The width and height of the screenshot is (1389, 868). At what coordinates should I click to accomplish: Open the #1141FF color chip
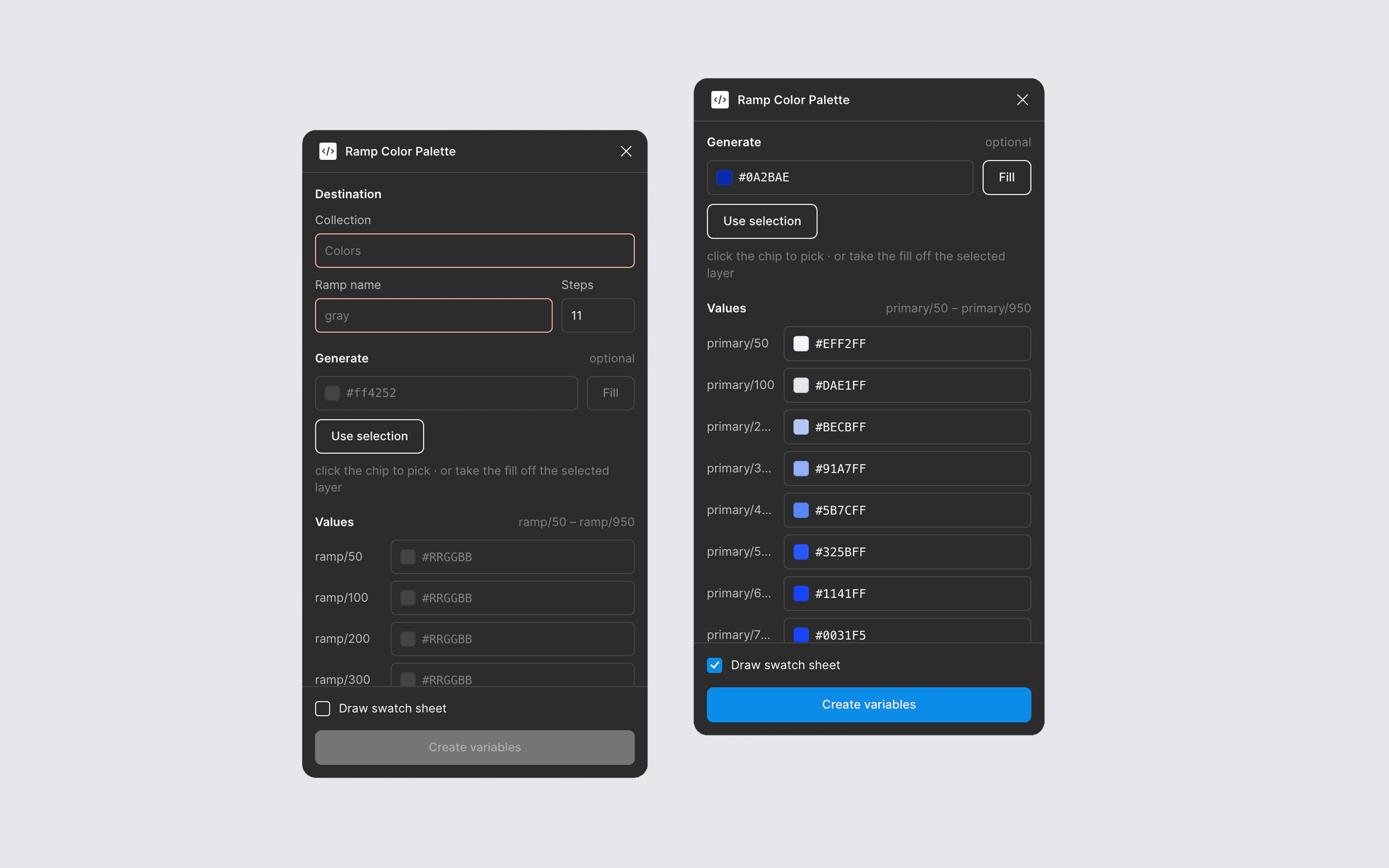pos(801,594)
